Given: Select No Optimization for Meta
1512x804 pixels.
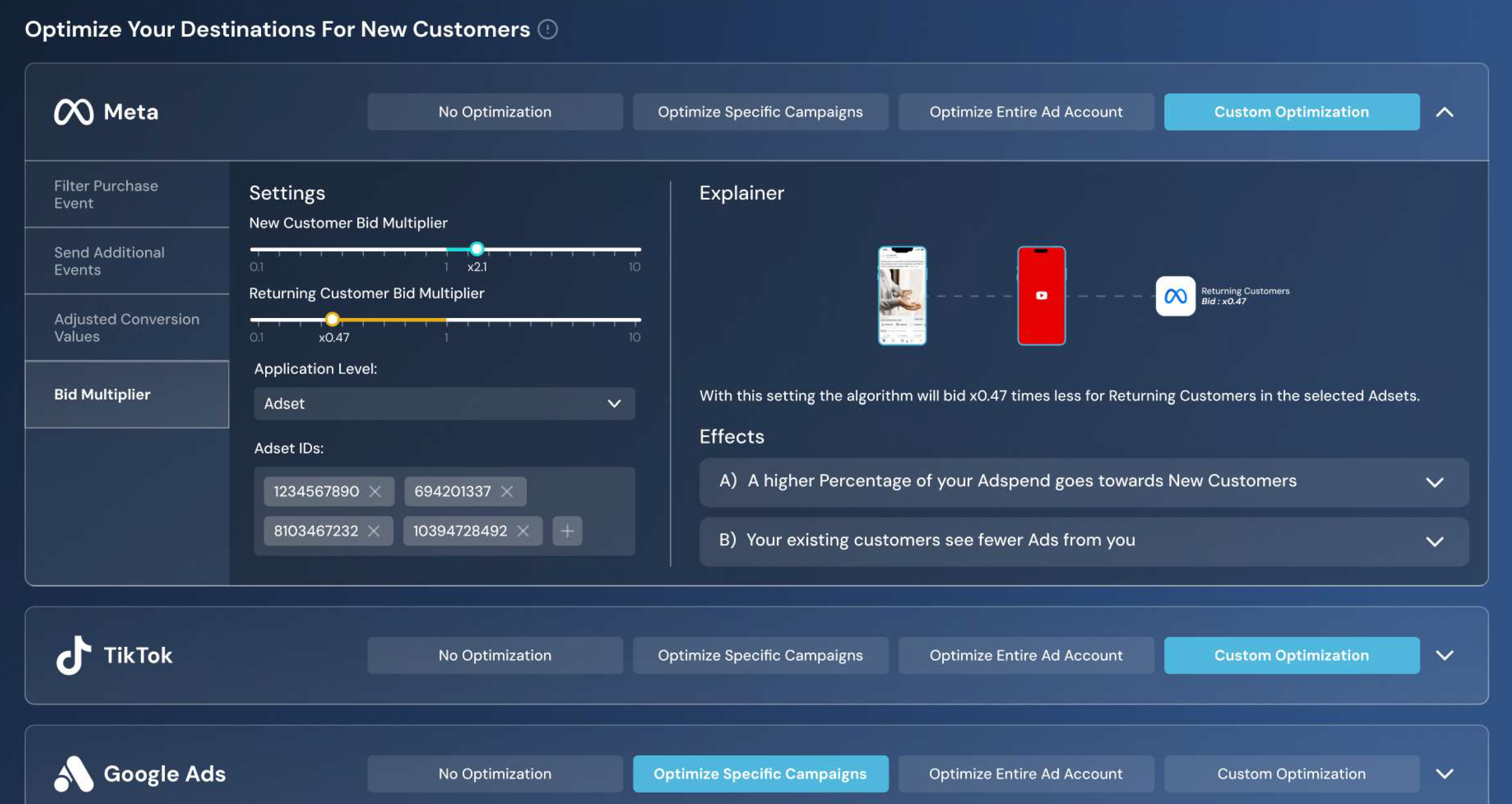Looking at the screenshot, I should 495,112.
